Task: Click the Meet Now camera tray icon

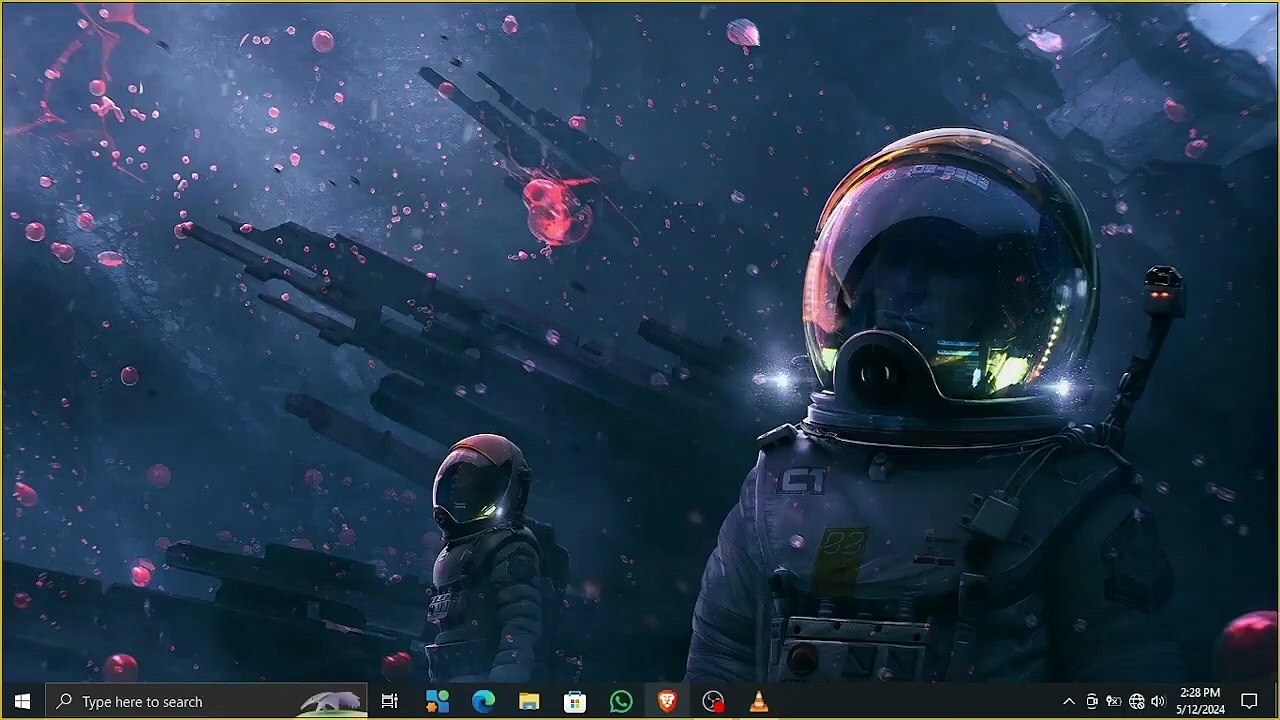Action: 1092,701
